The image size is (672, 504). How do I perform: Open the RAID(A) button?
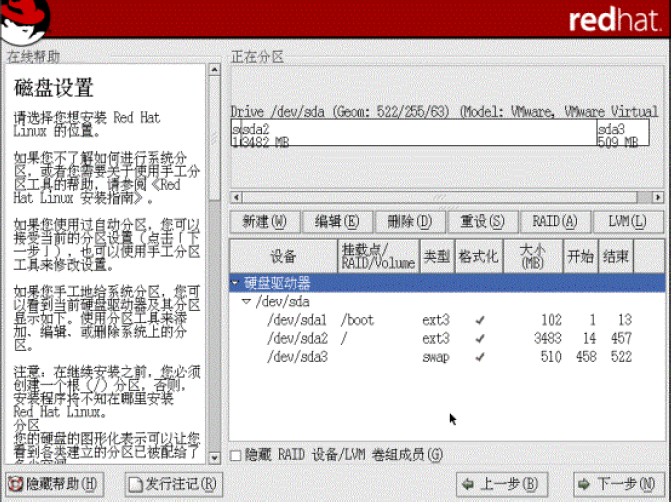pyautogui.click(x=555, y=222)
